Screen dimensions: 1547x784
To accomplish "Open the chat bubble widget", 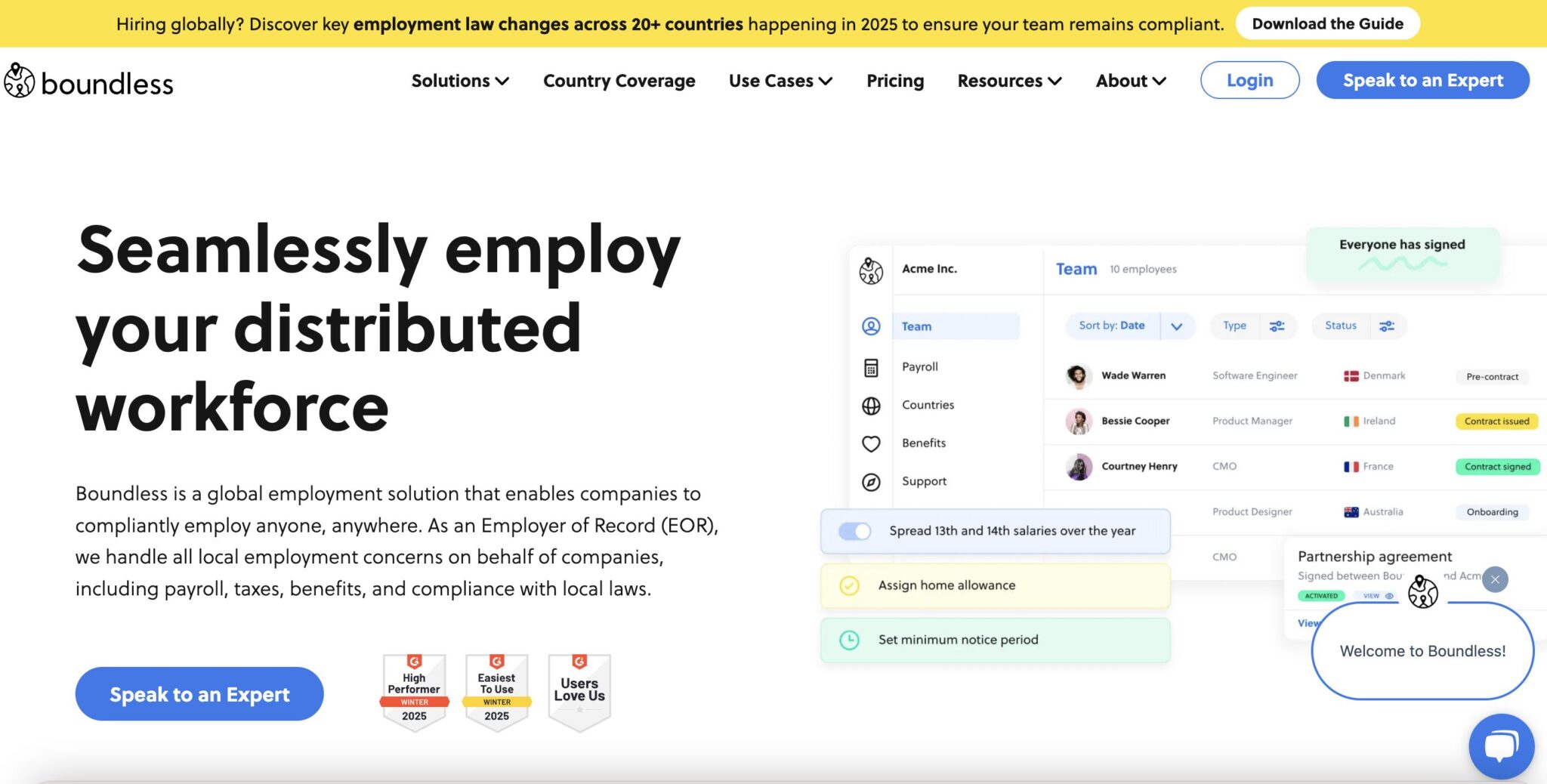I will 1502,746.
